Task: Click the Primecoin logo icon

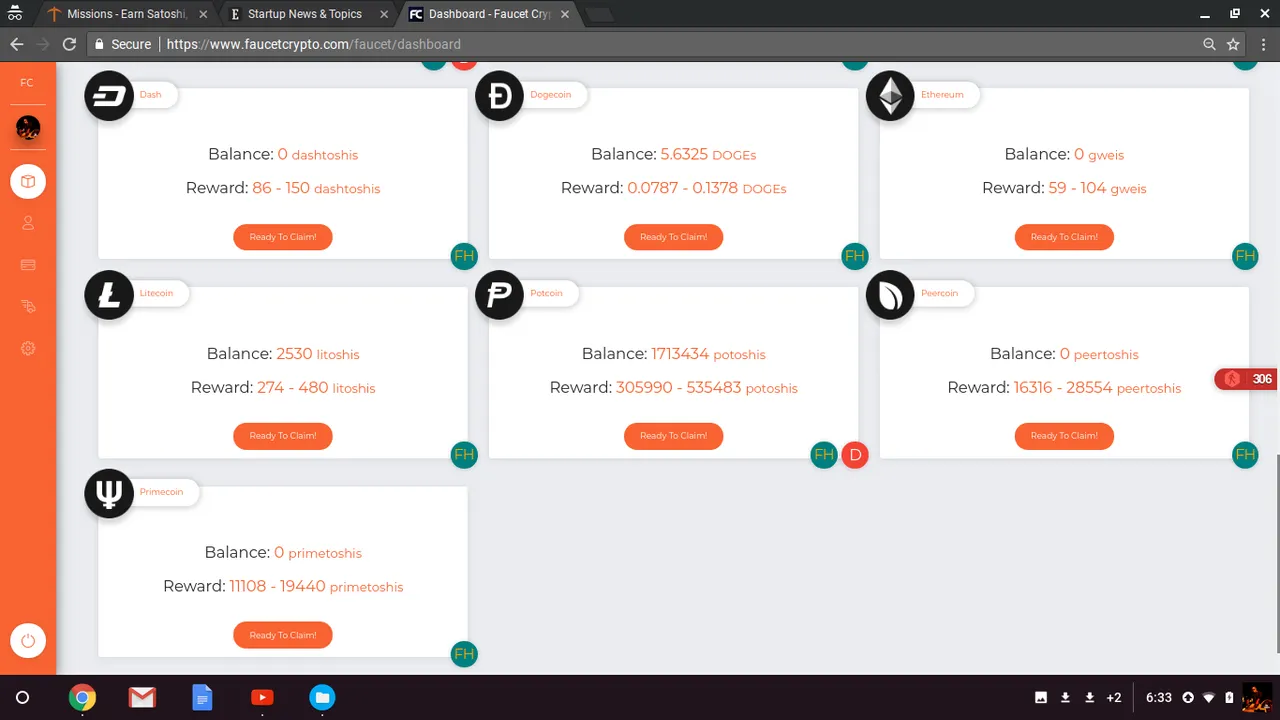Action: tap(109, 494)
